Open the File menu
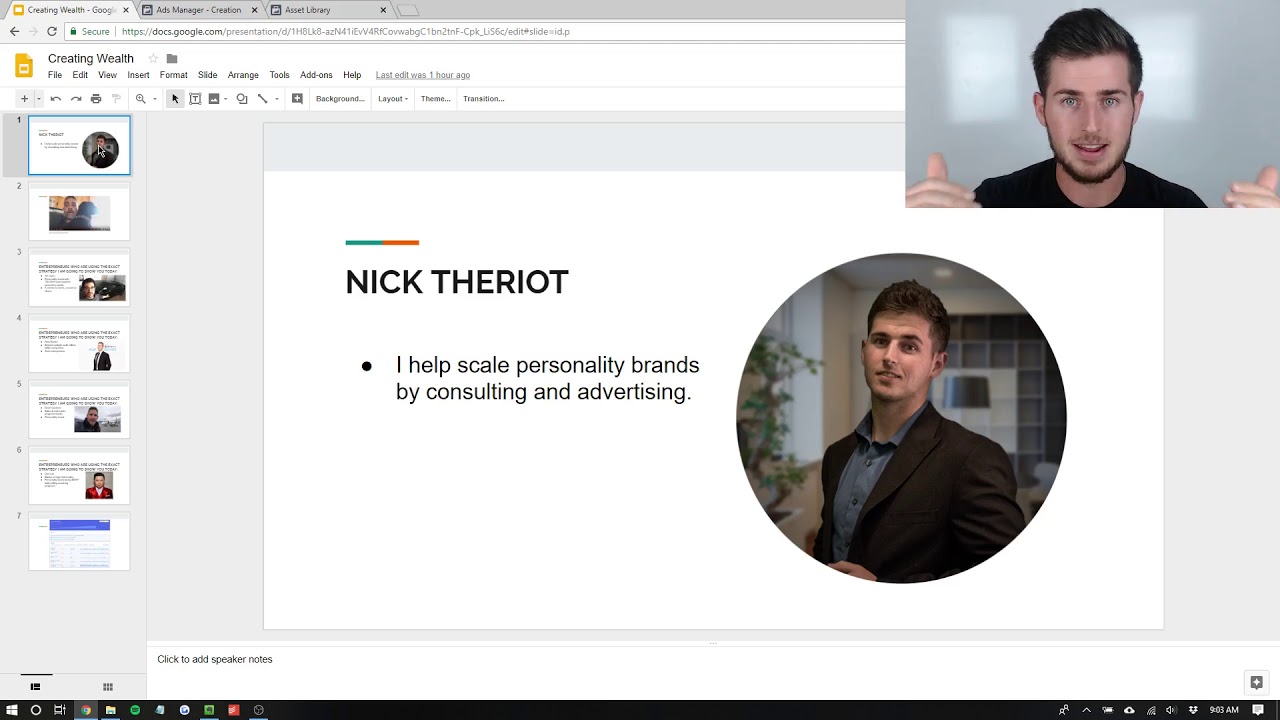Viewport: 1280px width, 720px height. 55,75
